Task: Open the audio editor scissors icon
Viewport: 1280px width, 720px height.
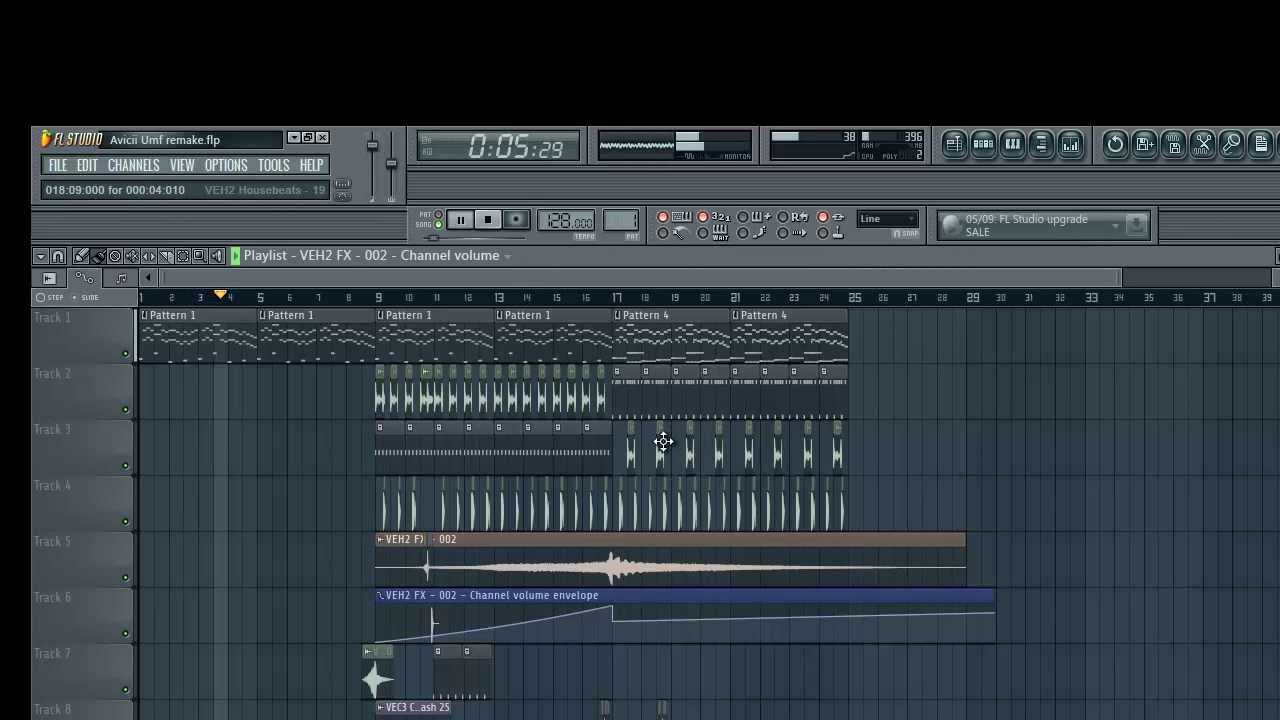Action: (x=1203, y=144)
